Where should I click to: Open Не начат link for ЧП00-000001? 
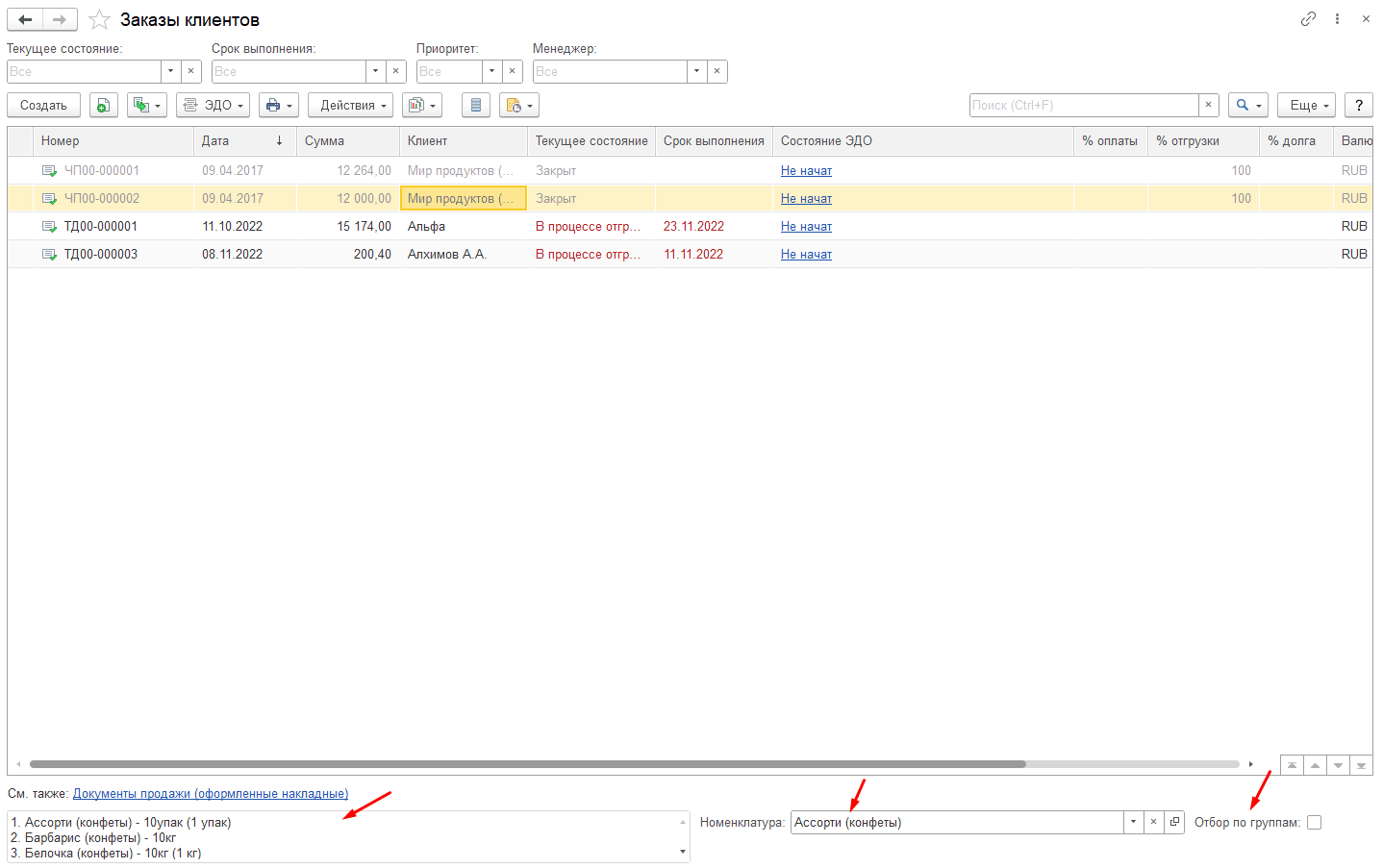pyautogui.click(x=806, y=170)
